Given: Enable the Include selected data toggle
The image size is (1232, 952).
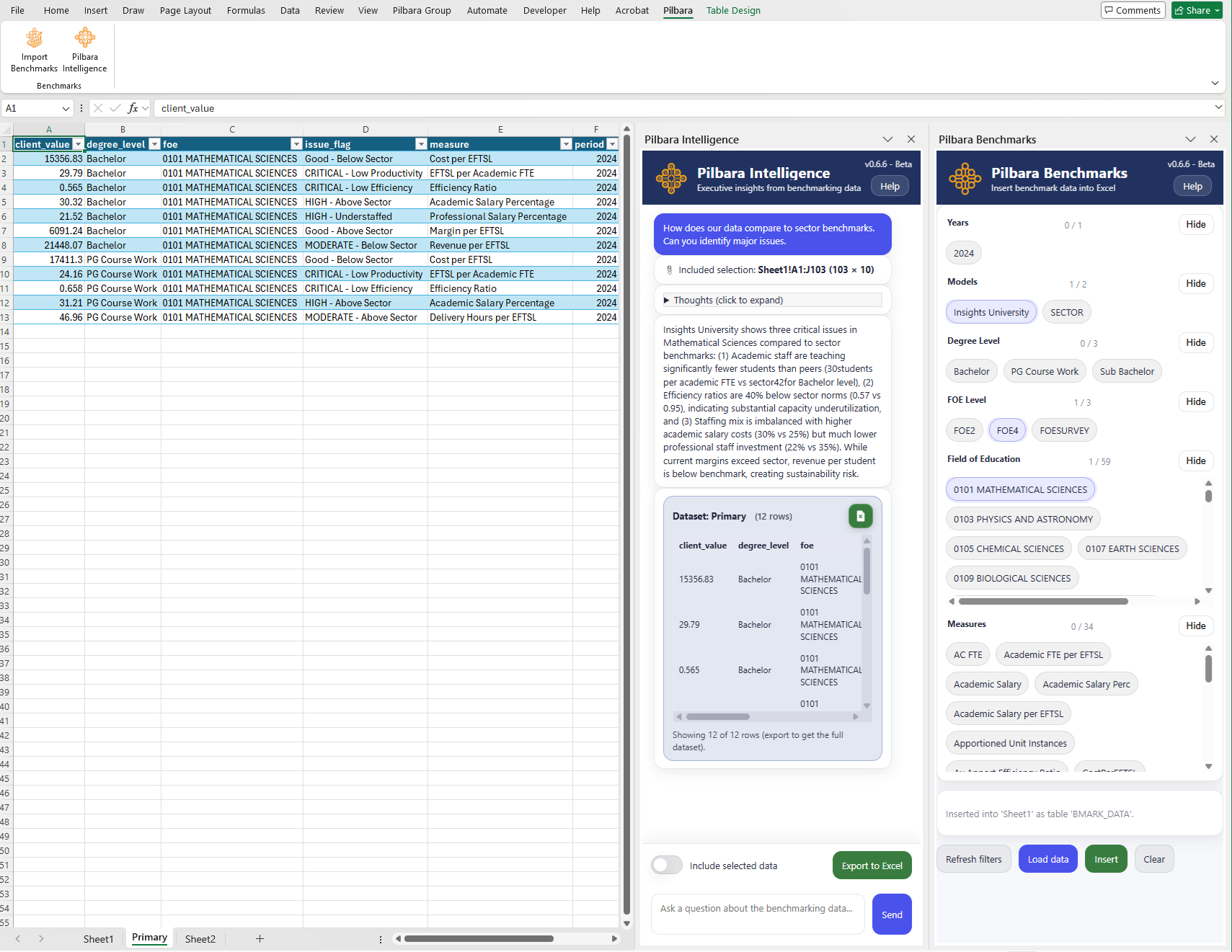Looking at the screenshot, I should pos(666,865).
